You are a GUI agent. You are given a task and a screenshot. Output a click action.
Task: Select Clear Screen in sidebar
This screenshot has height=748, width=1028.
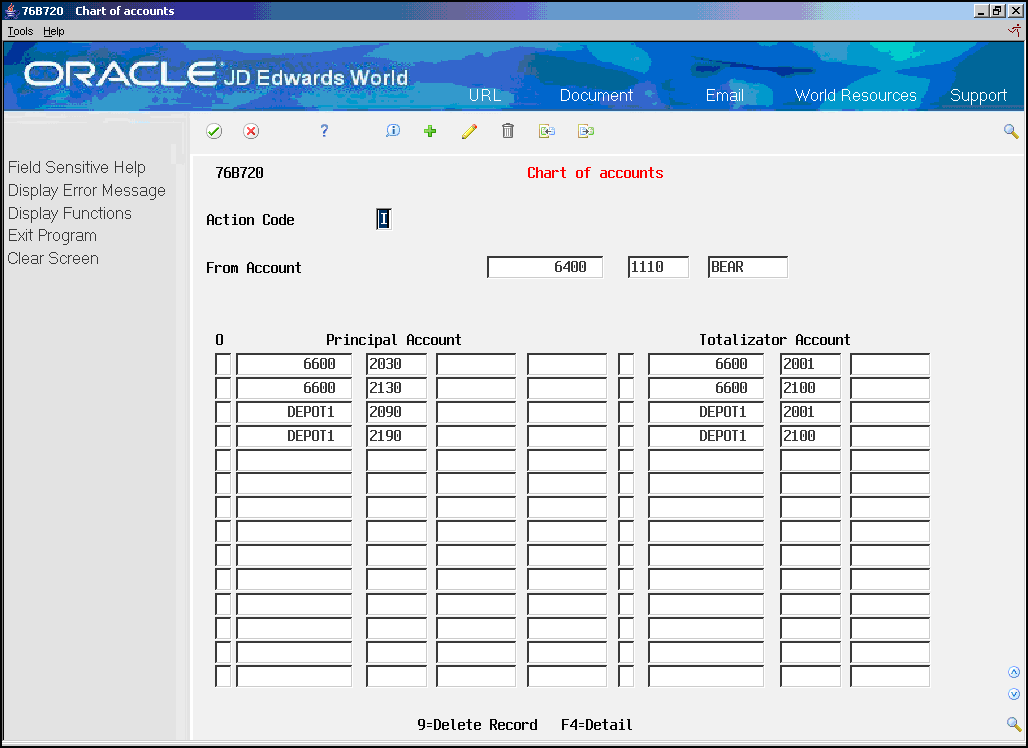click(53, 258)
